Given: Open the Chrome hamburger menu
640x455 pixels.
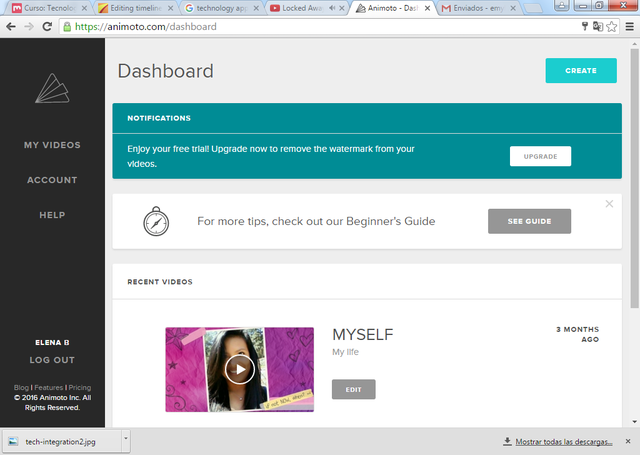Looking at the screenshot, I should click(x=630, y=27).
